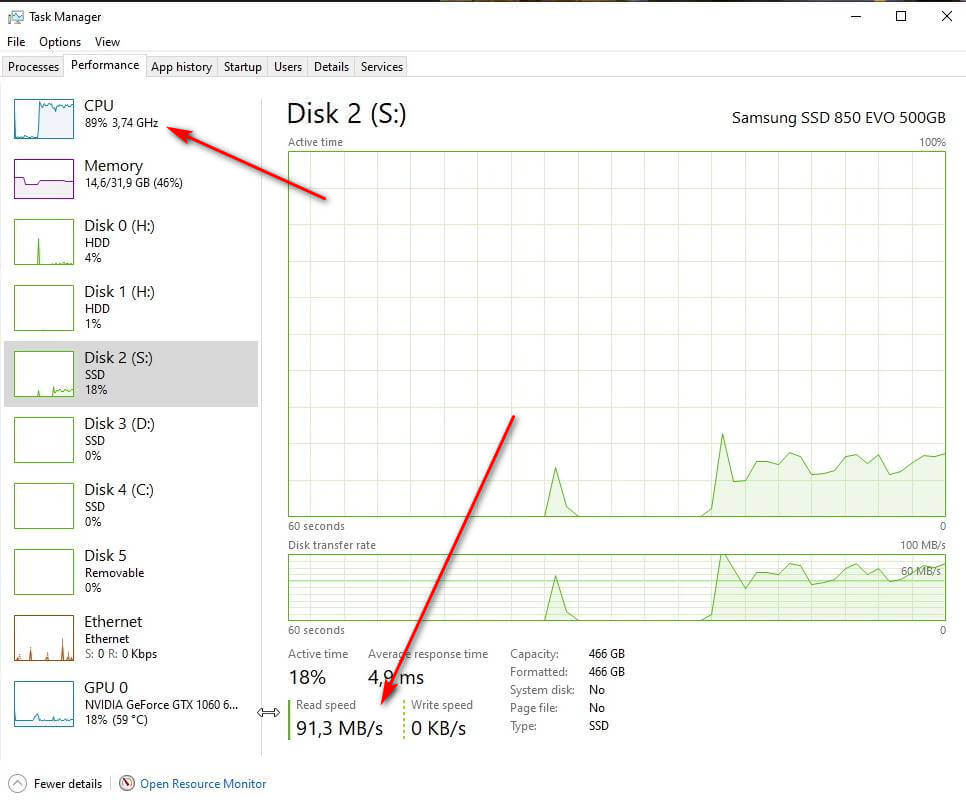The image size is (966, 808).
Task: Click the Active time graph area
Action: tap(617, 334)
